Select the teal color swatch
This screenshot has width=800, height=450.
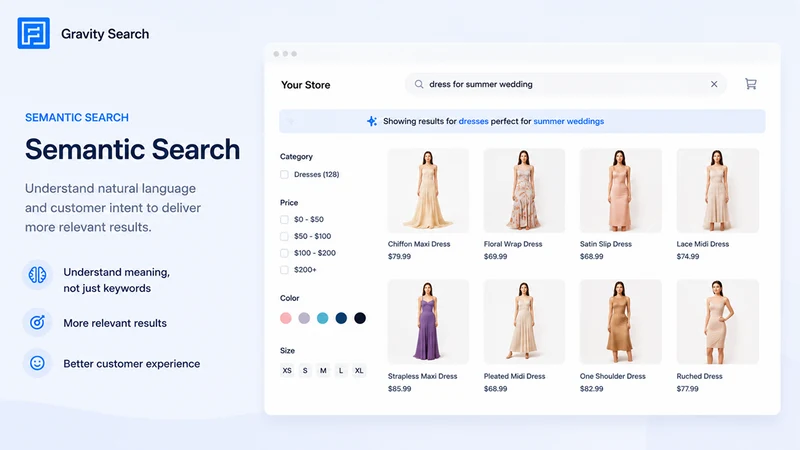pos(322,318)
